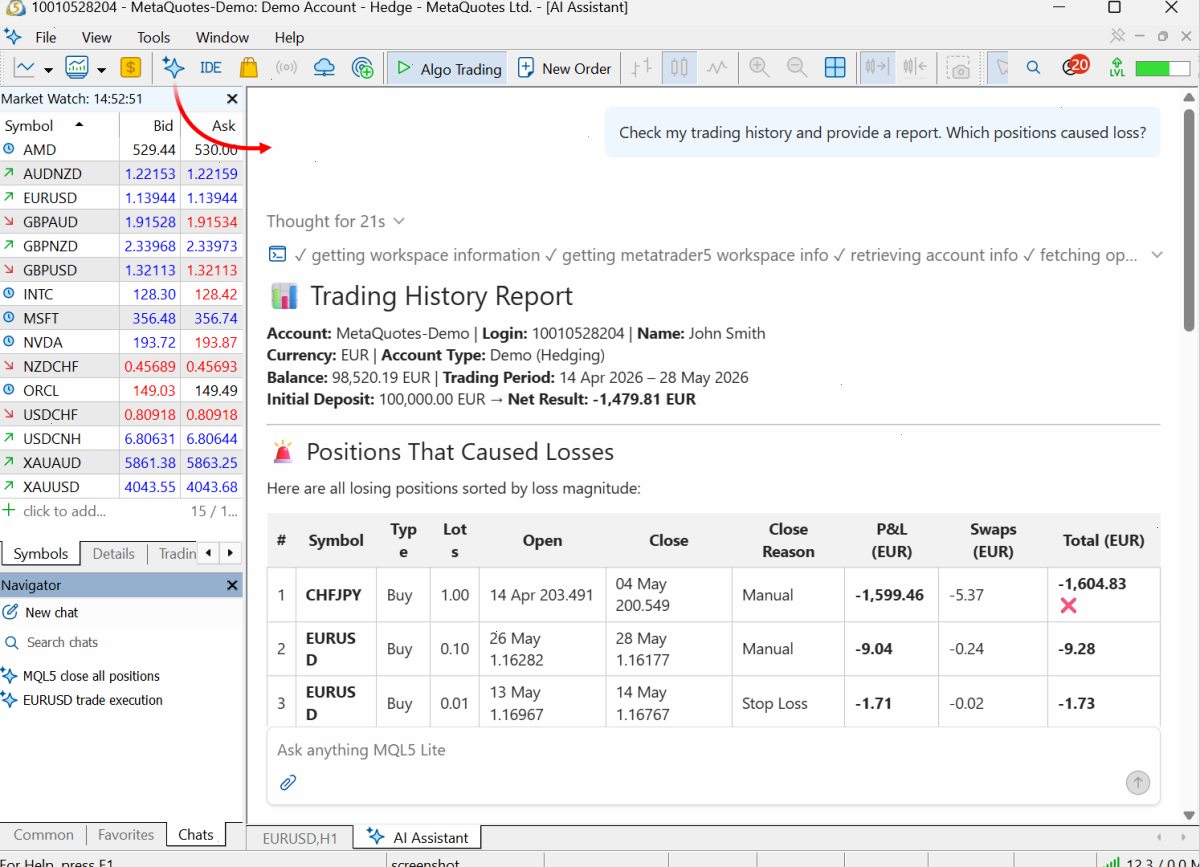Open the IDE MetaEditor toolbar button
Screen dimensions: 1200x867
click(x=211, y=68)
